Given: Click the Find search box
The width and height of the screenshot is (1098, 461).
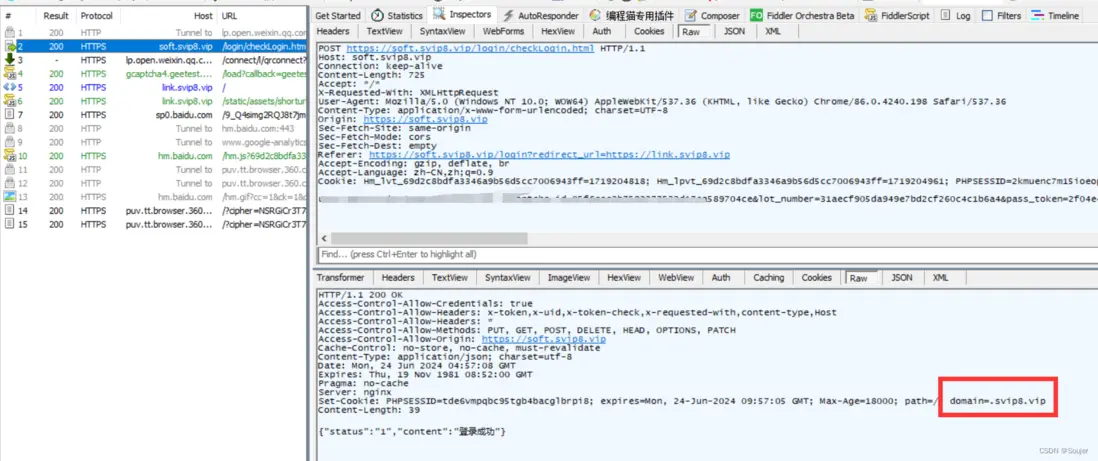Looking at the screenshot, I should 707,254.
